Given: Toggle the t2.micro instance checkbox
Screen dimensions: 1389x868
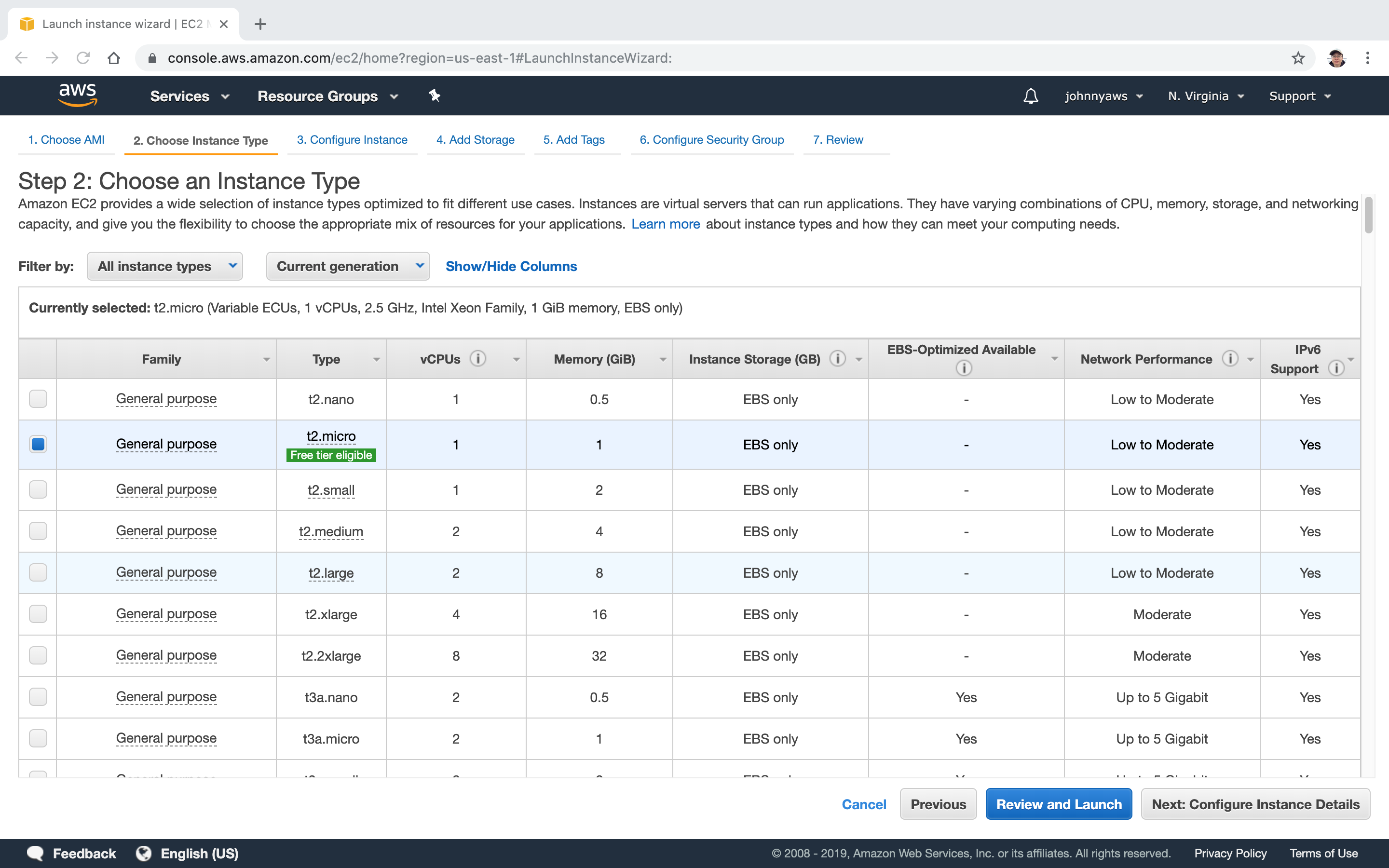Looking at the screenshot, I should point(38,444).
